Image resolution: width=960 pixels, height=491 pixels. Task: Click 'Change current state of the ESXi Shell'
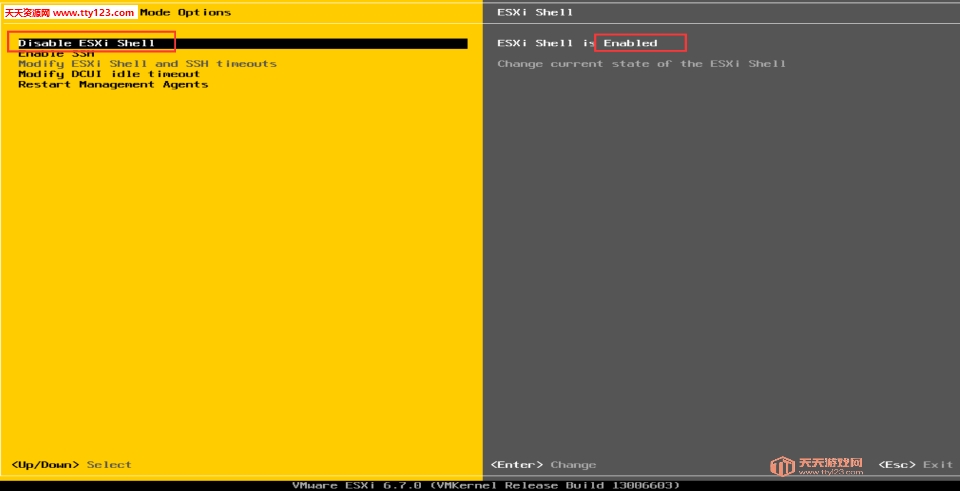pyautogui.click(x=642, y=64)
